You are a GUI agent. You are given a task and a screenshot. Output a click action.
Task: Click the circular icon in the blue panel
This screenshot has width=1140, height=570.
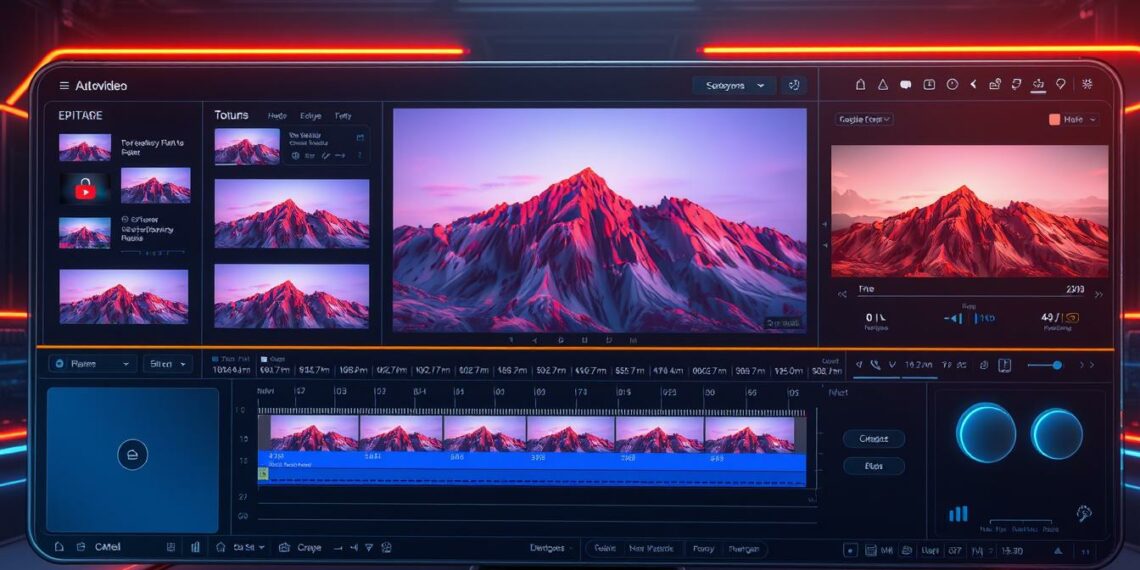click(132, 454)
